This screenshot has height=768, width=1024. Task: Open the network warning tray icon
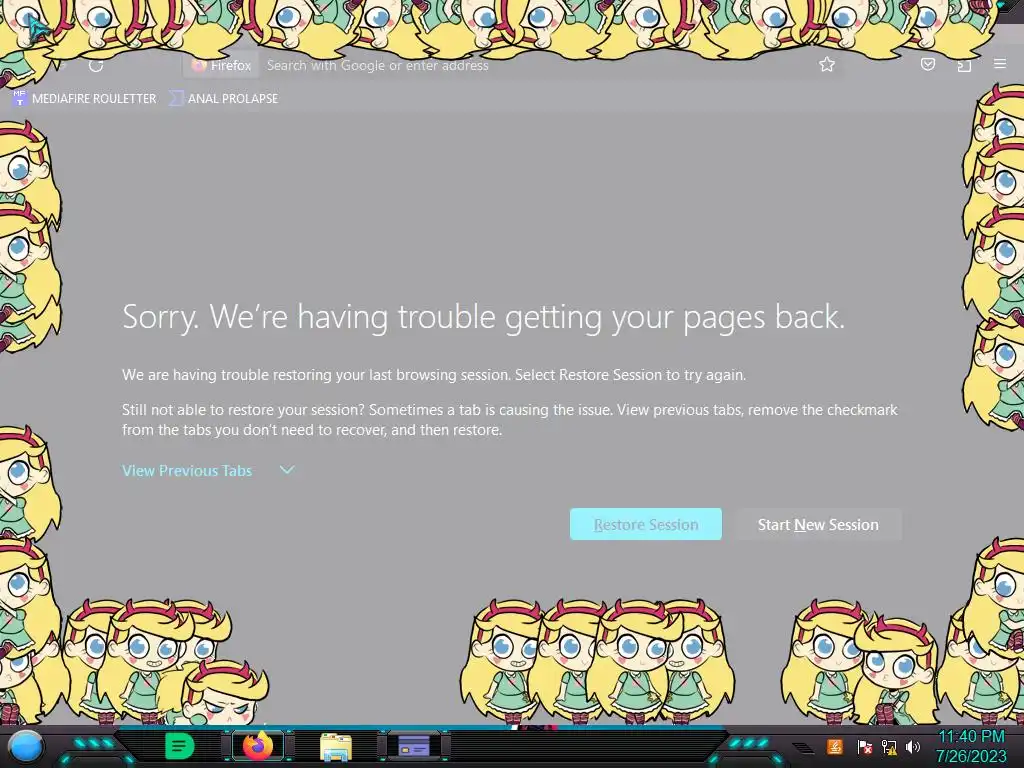coord(889,746)
